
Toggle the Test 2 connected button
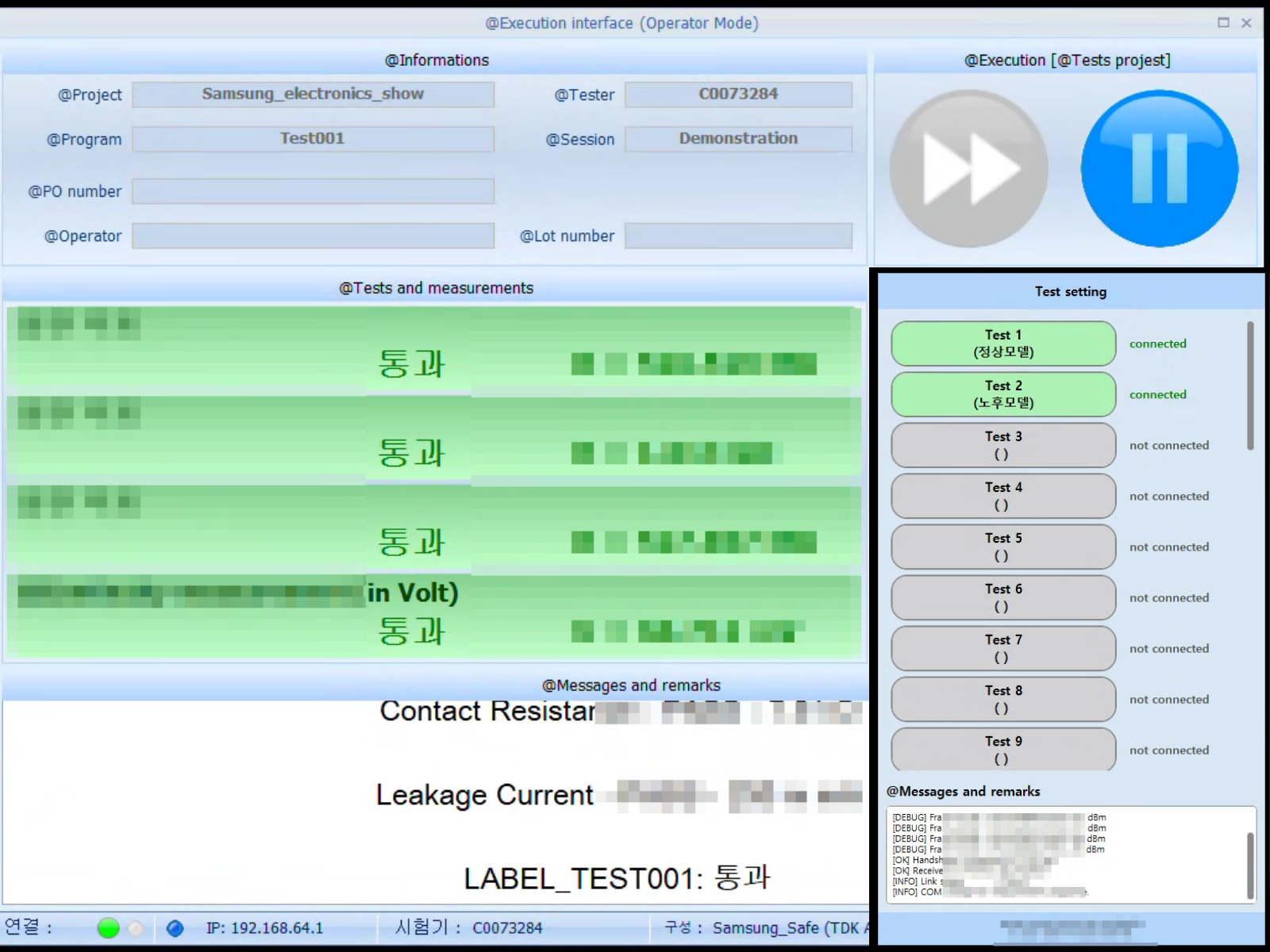point(1003,394)
